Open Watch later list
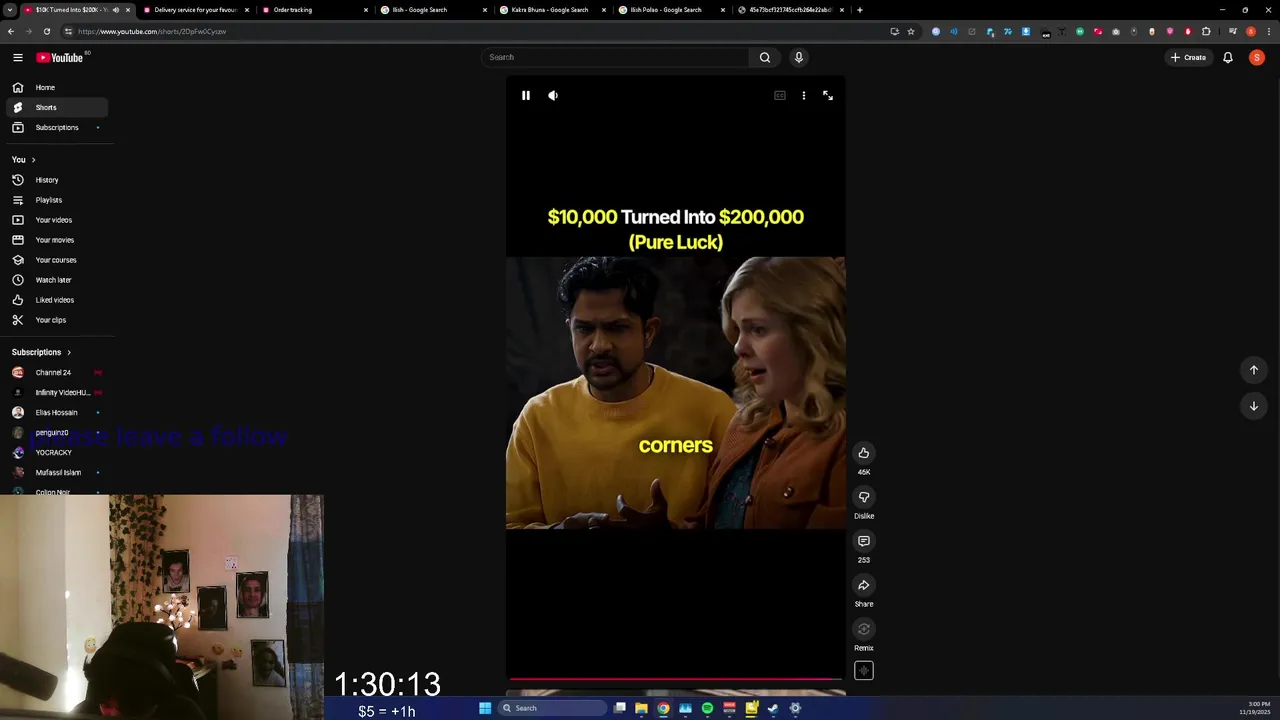This screenshot has height=720, width=1280. [x=57, y=280]
